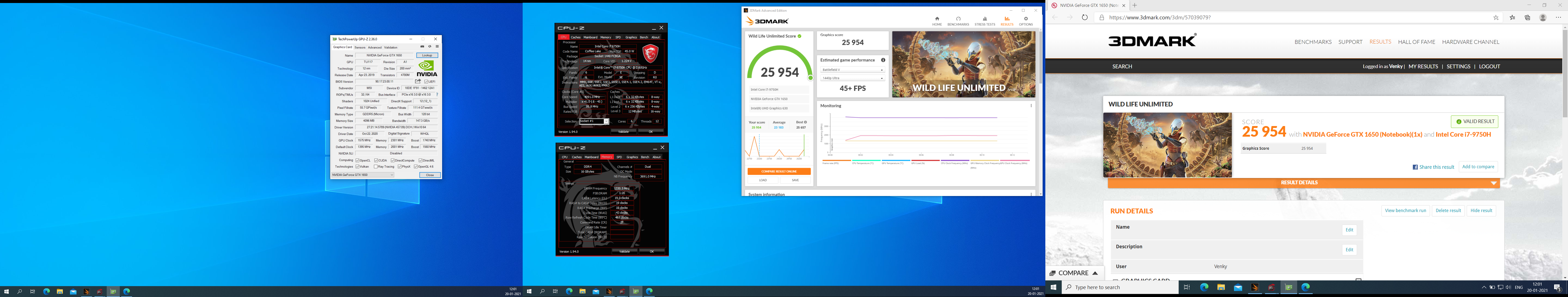Click the Edit button beside Name
This screenshot has width=1568, height=297.
coord(1349,230)
